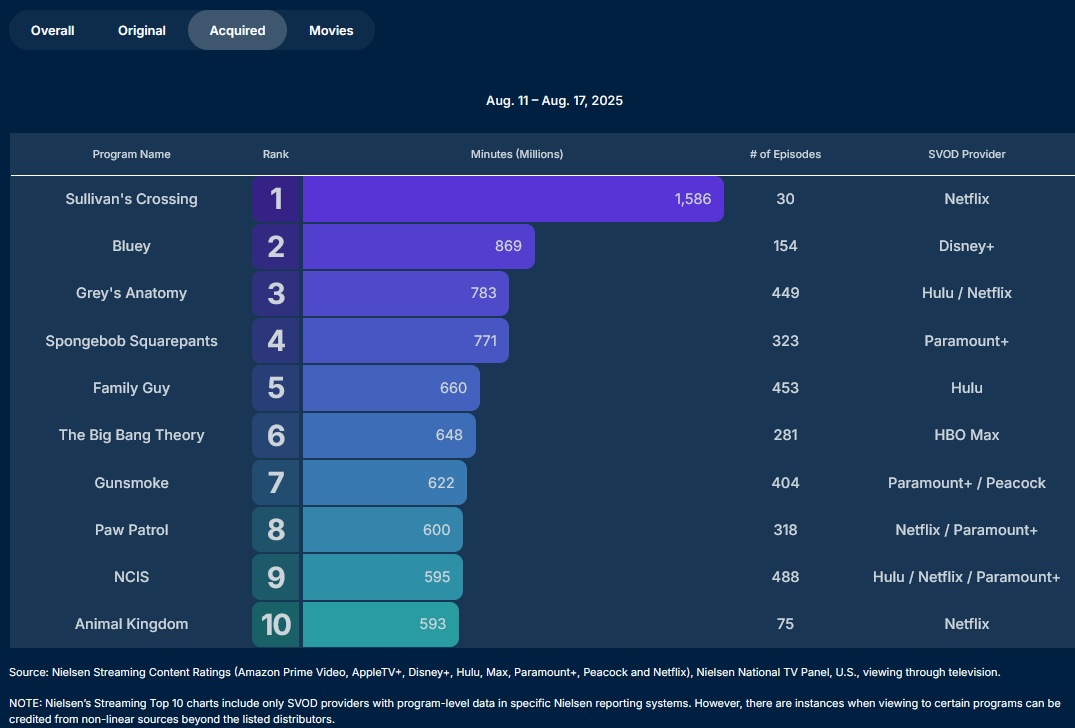1075x728 pixels.
Task: Click the 771 minutes bar value
Action: tap(485, 341)
